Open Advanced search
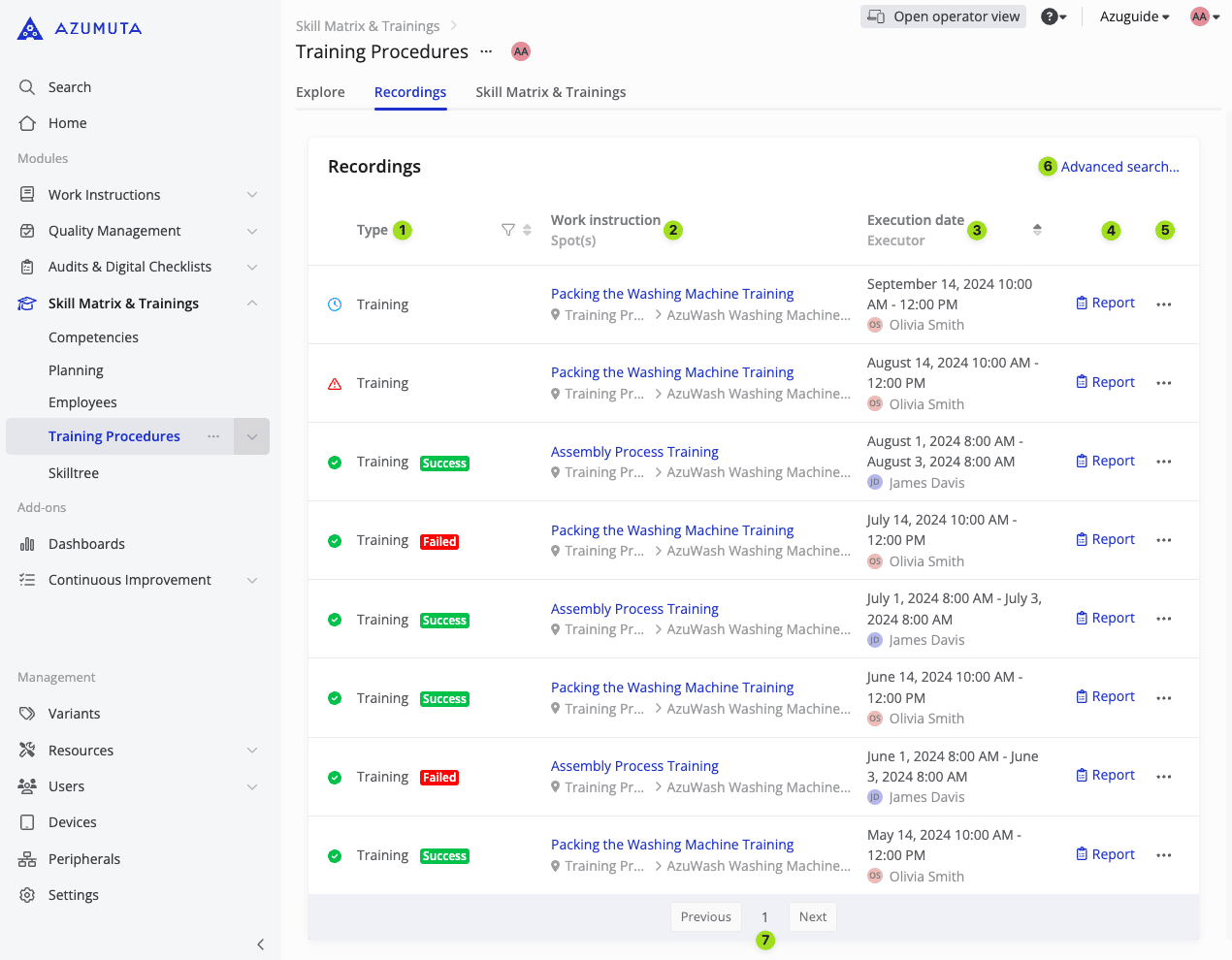This screenshot has width=1232, height=960. 1119,166
